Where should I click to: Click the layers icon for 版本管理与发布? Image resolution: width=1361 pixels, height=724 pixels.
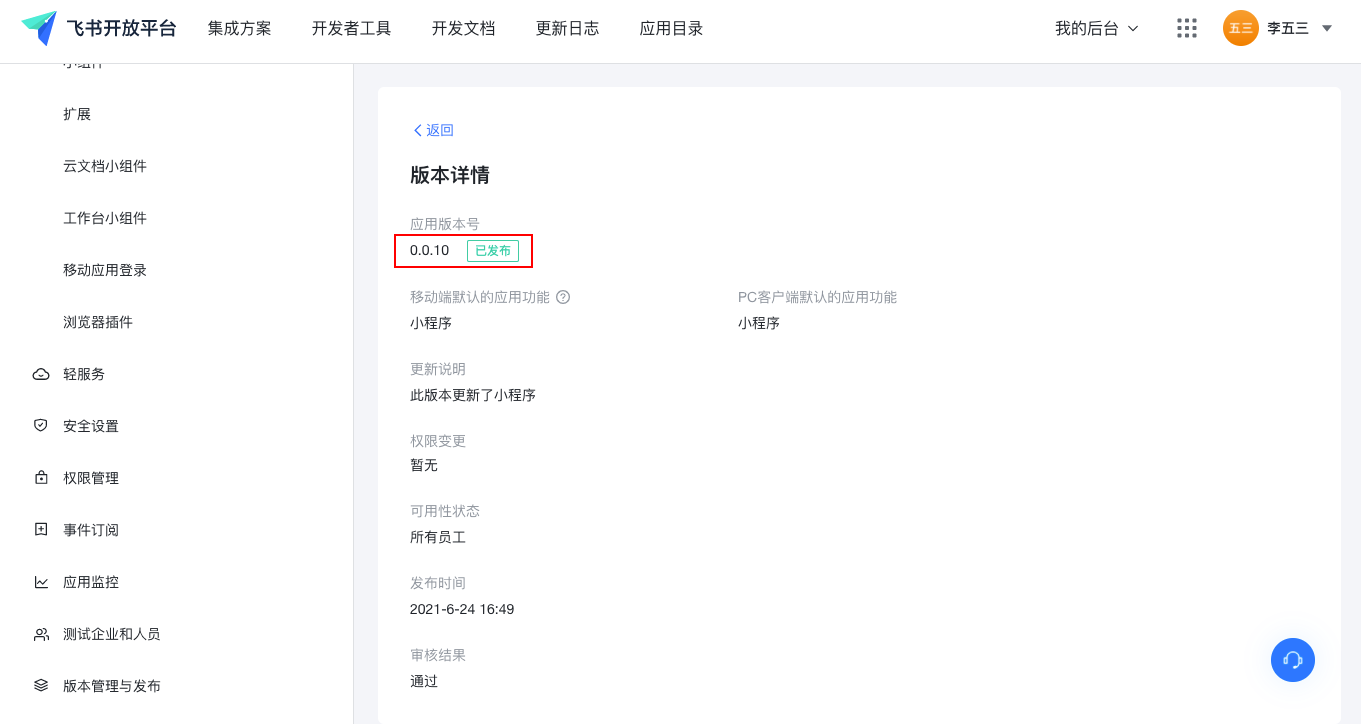click(x=41, y=686)
